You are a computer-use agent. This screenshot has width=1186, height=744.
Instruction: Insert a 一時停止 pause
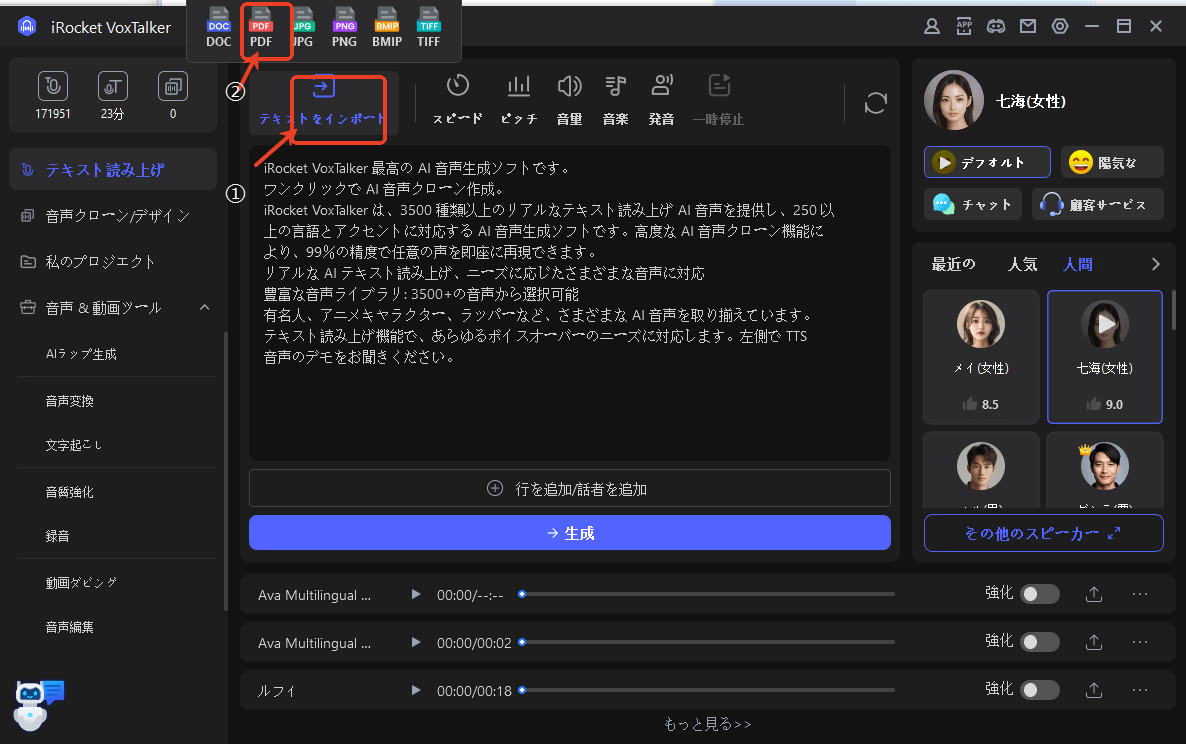719,100
